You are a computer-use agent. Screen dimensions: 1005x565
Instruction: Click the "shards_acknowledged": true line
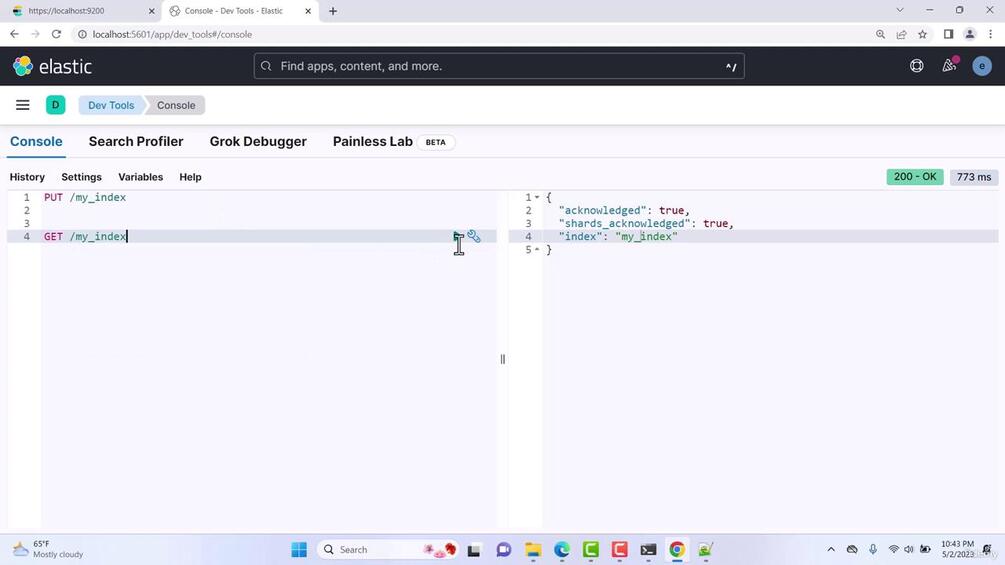click(x=645, y=224)
